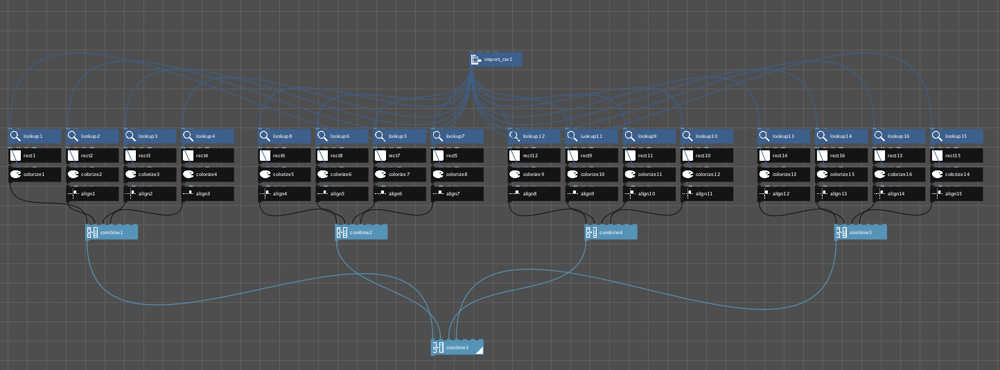Select the lookup9 node
The image size is (1000, 370).
click(649, 136)
